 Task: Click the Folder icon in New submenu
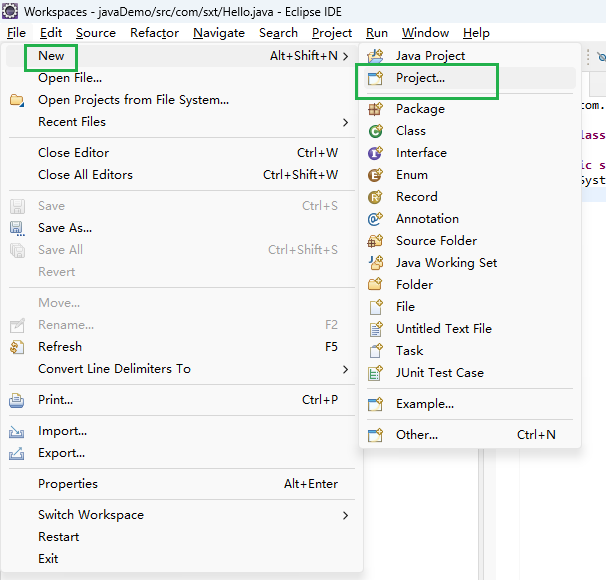pyautogui.click(x=375, y=285)
